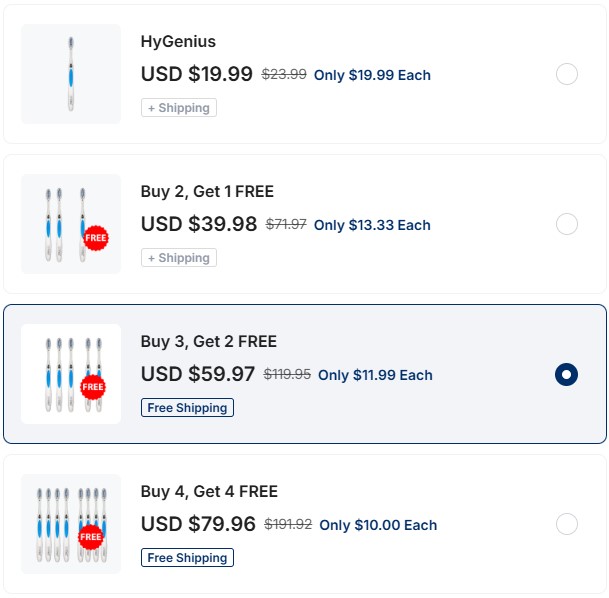Screen dimensions: 609x598
Task: Click the Only $10.00 Each text
Action: [x=378, y=525]
